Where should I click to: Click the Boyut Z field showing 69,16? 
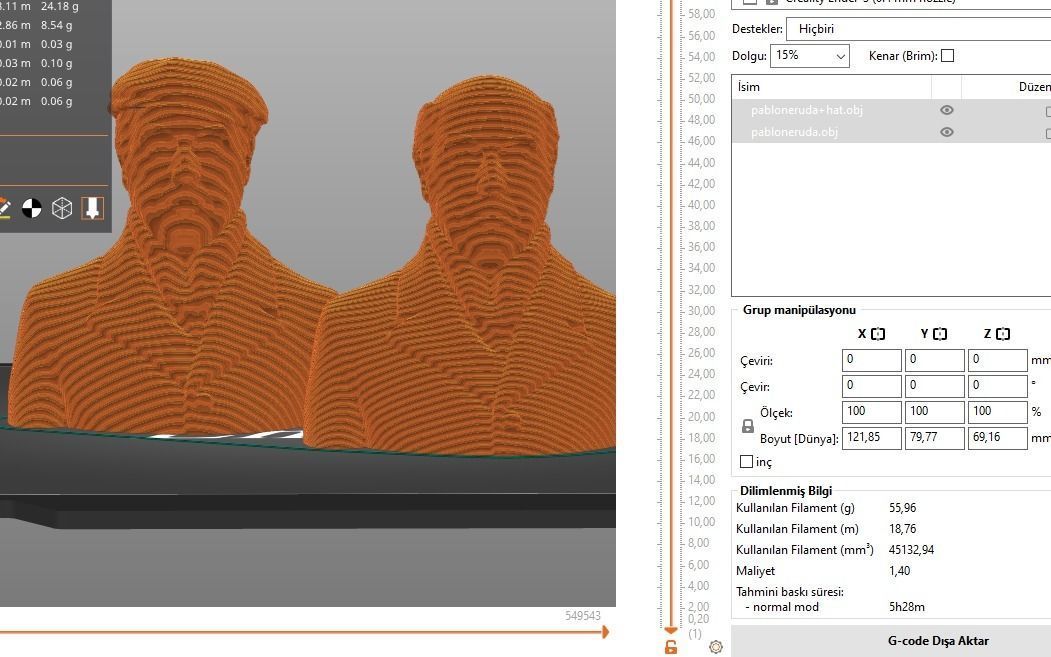tap(997, 438)
